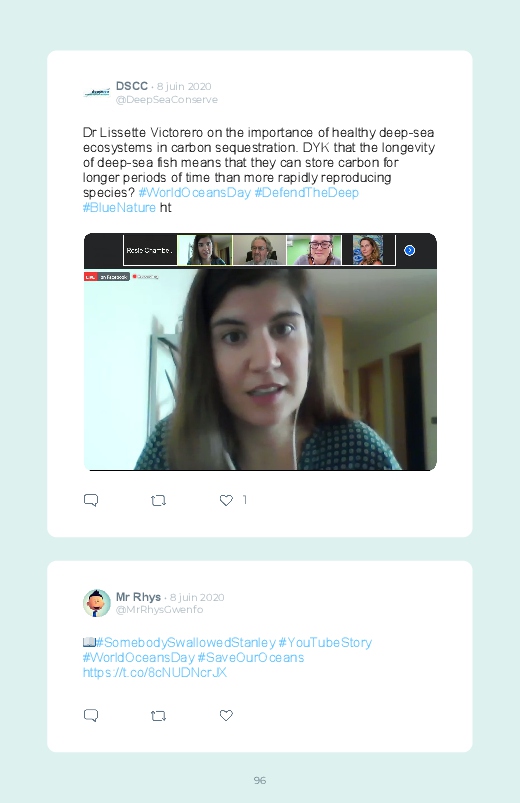Open the t.co/8cNUDNcrJX link

pos(155,672)
